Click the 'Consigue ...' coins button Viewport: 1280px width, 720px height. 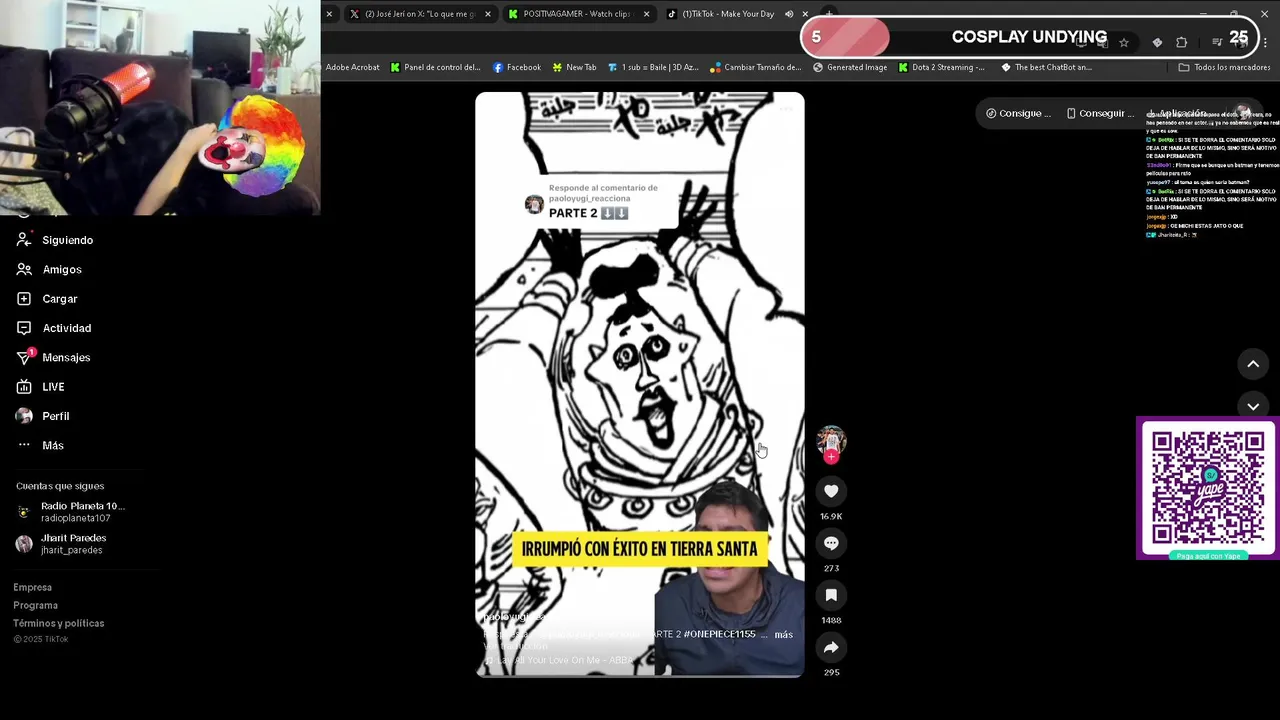(x=1018, y=113)
